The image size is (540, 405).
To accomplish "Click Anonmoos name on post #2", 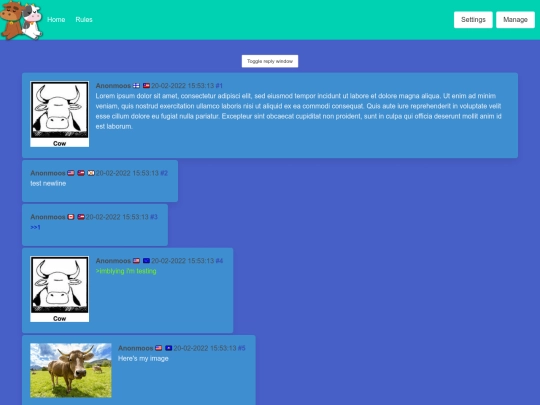I will [x=48, y=173].
